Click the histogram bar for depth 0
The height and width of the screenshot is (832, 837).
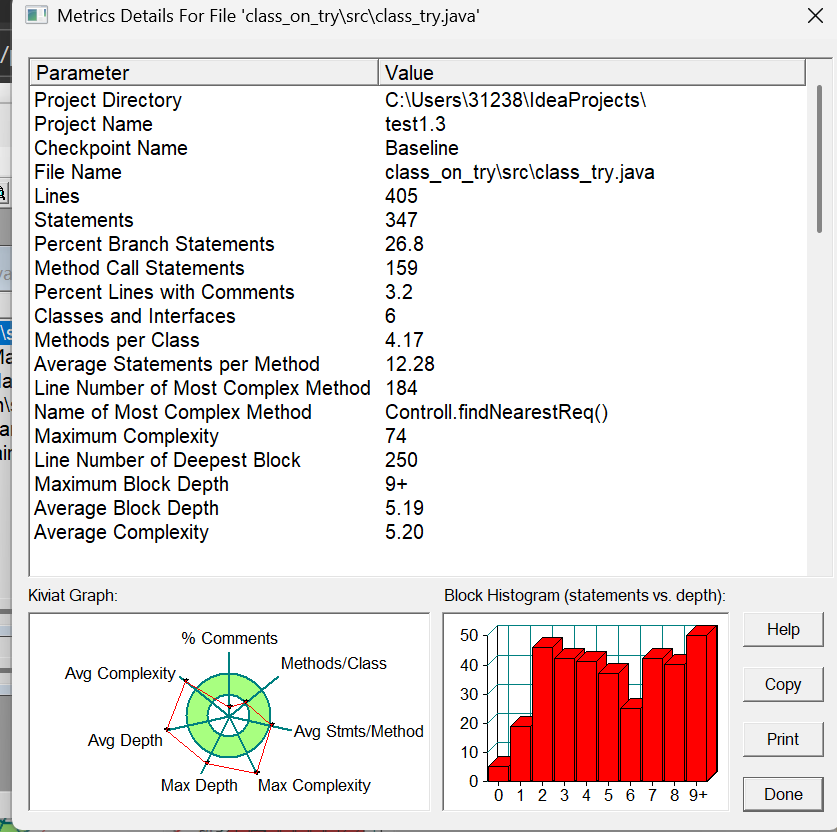click(x=498, y=773)
